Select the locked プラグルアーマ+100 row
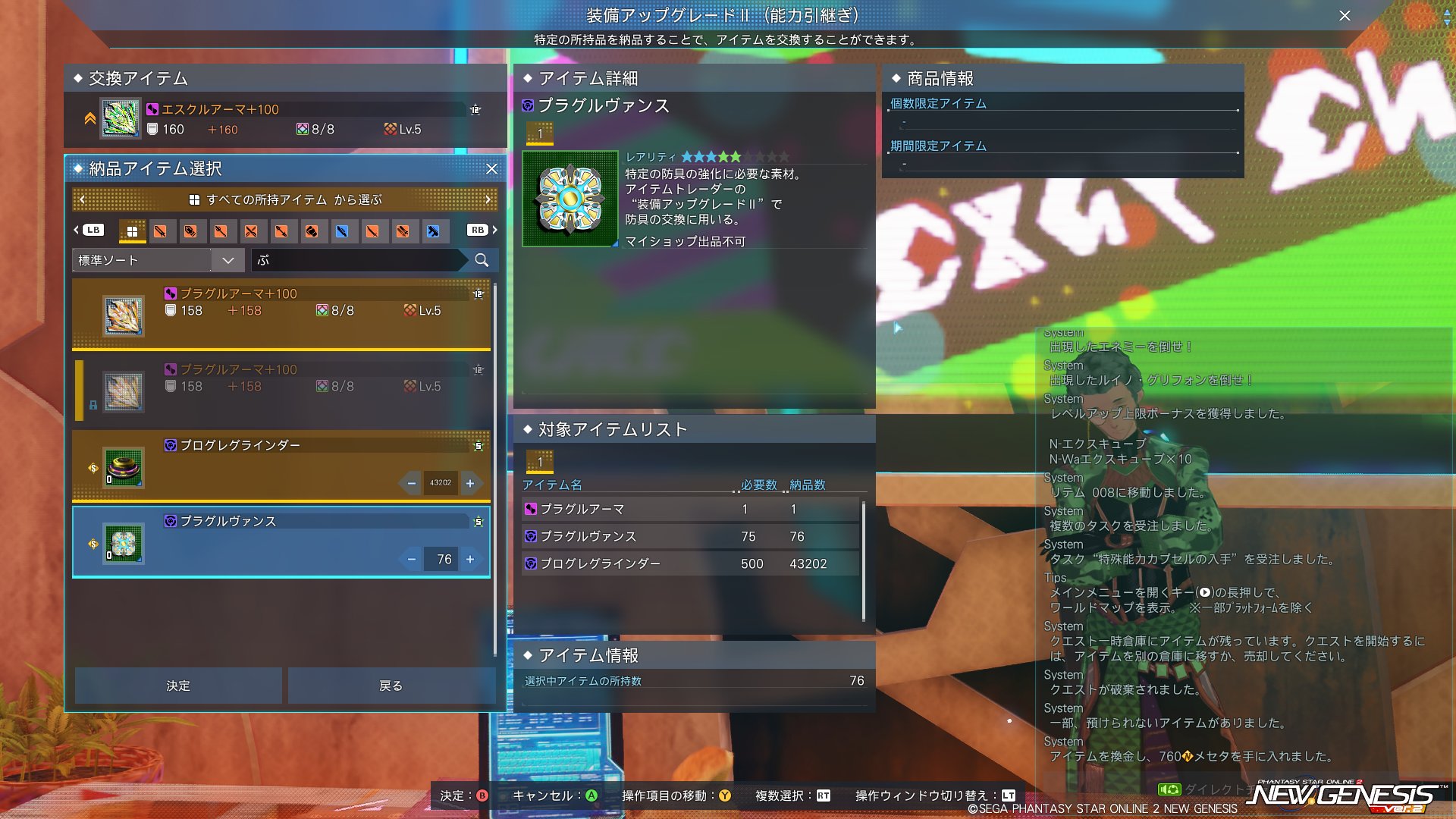This screenshot has width=1456, height=819. point(281,390)
